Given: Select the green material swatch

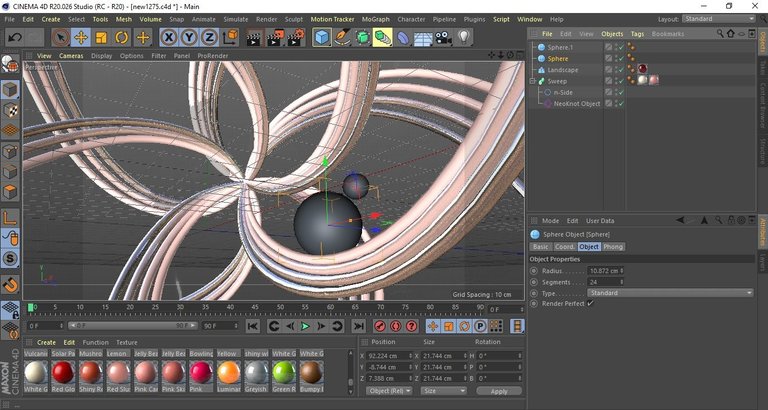Looking at the screenshot, I should [284, 373].
